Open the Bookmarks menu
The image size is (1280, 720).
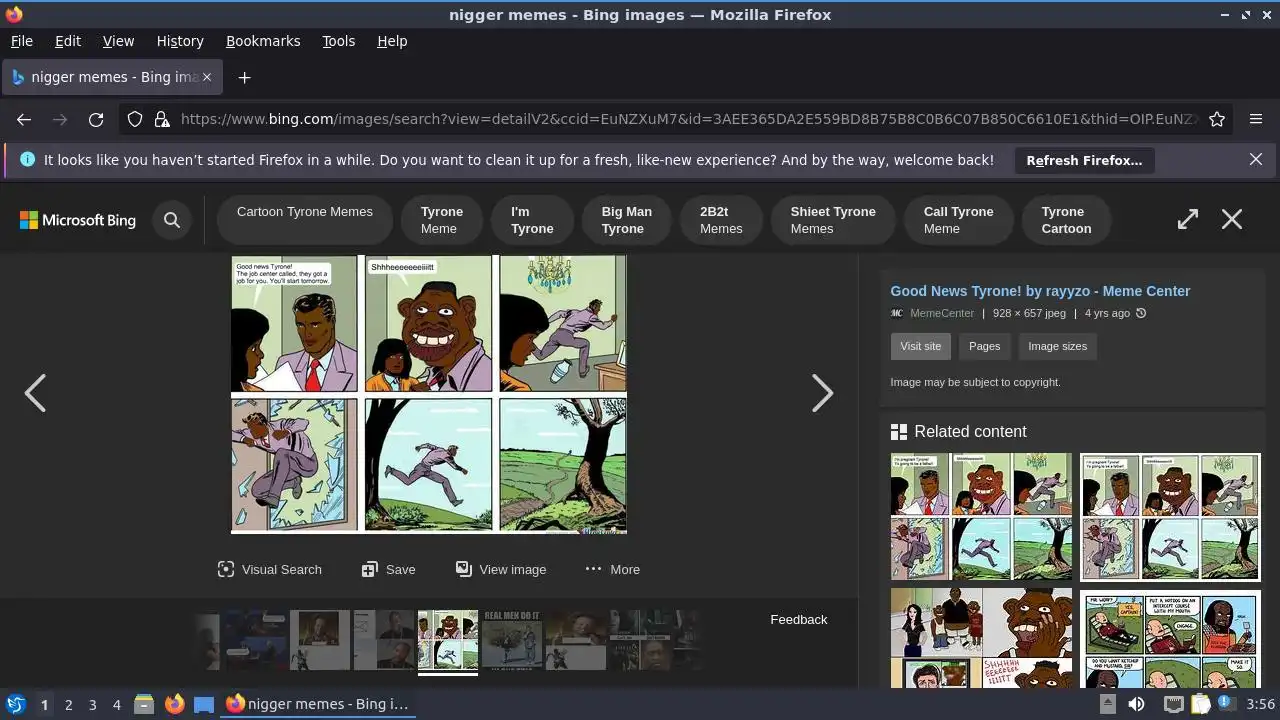[263, 41]
